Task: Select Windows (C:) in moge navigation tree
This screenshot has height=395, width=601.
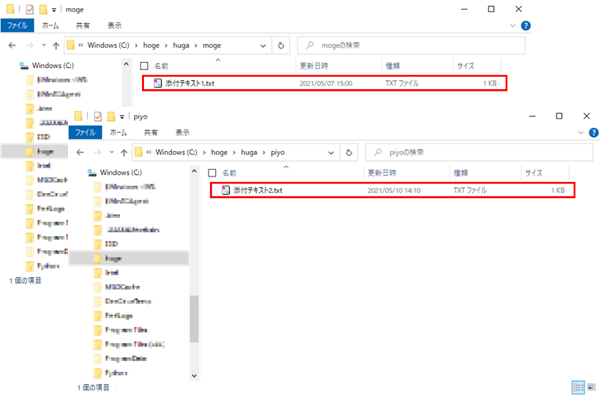Action: (x=53, y=66)
